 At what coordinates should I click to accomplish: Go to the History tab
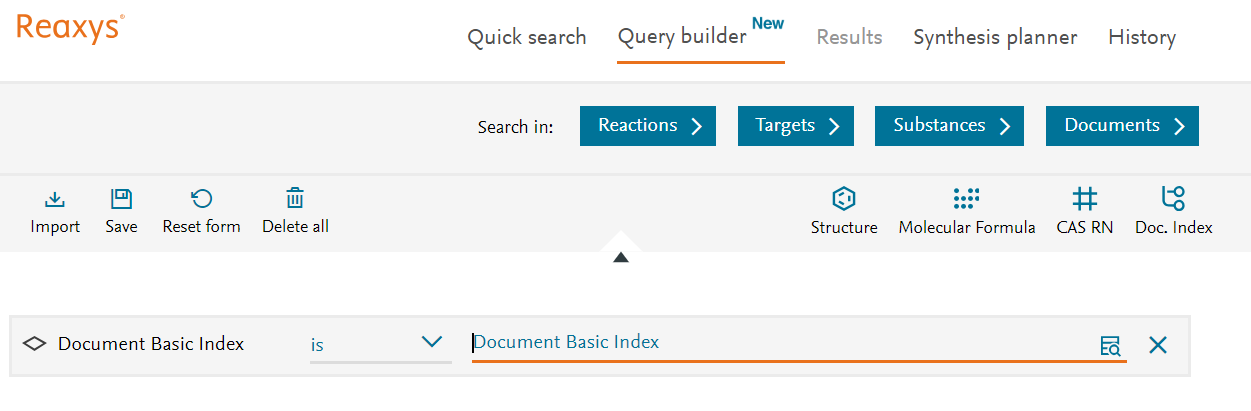(x=1141, y=38)
